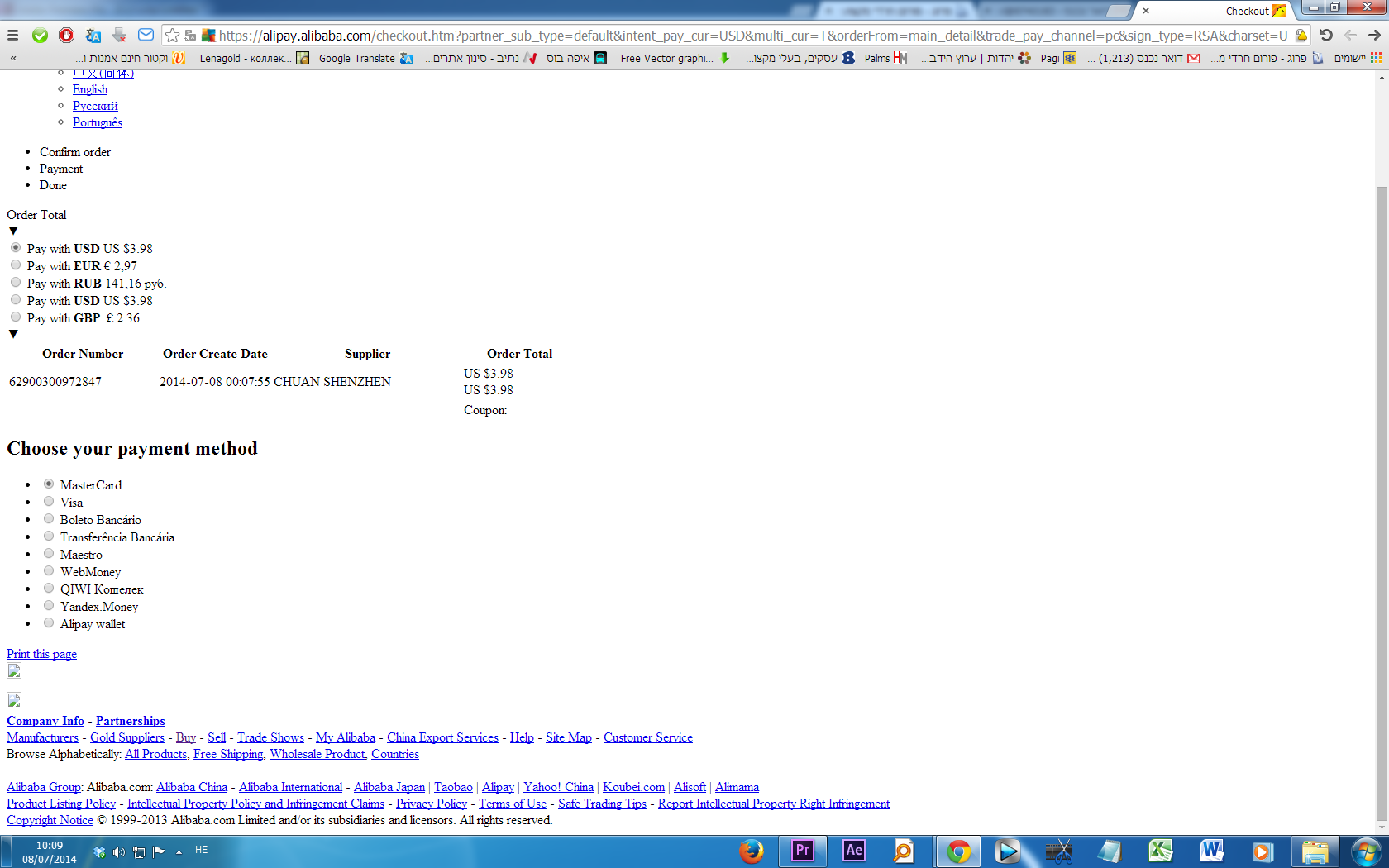This screenshot has height=868, width=1389.
Task: Click the volume speaker icon in system tray
Action: click(x=118, y=851)
